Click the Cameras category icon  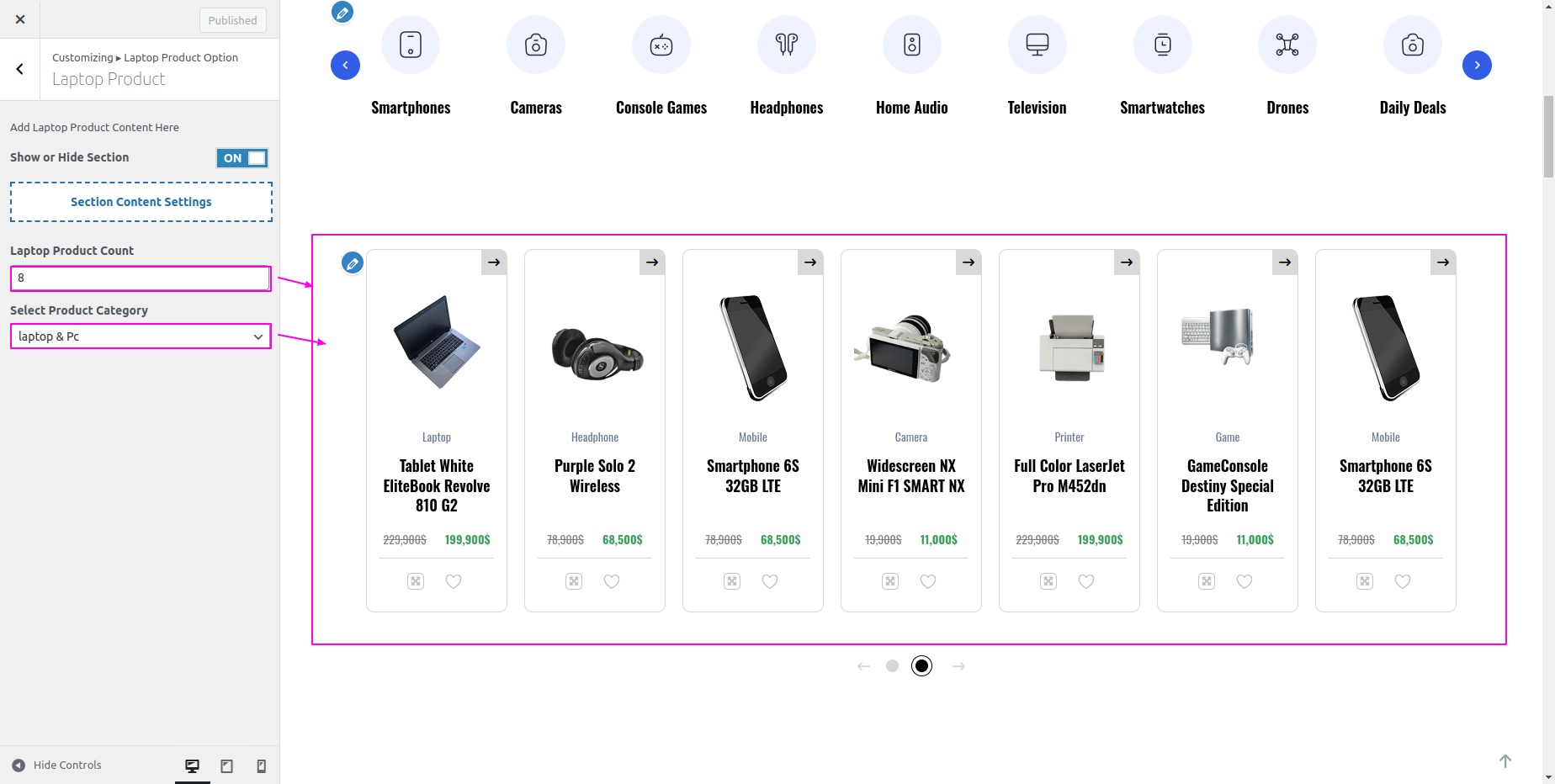536,45
